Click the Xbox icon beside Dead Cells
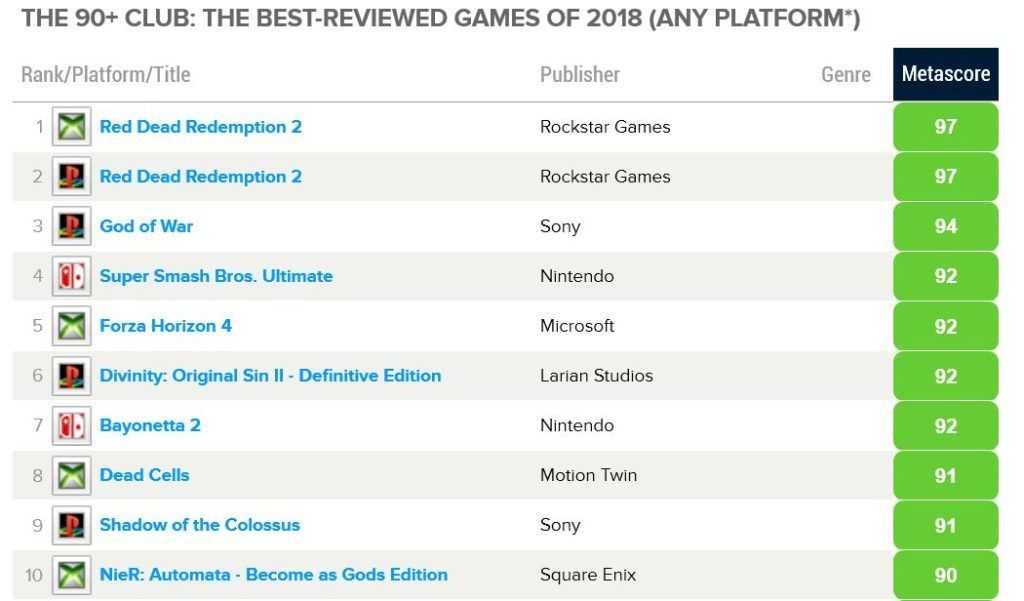1024x601 pixels. [x=71, y=475]
